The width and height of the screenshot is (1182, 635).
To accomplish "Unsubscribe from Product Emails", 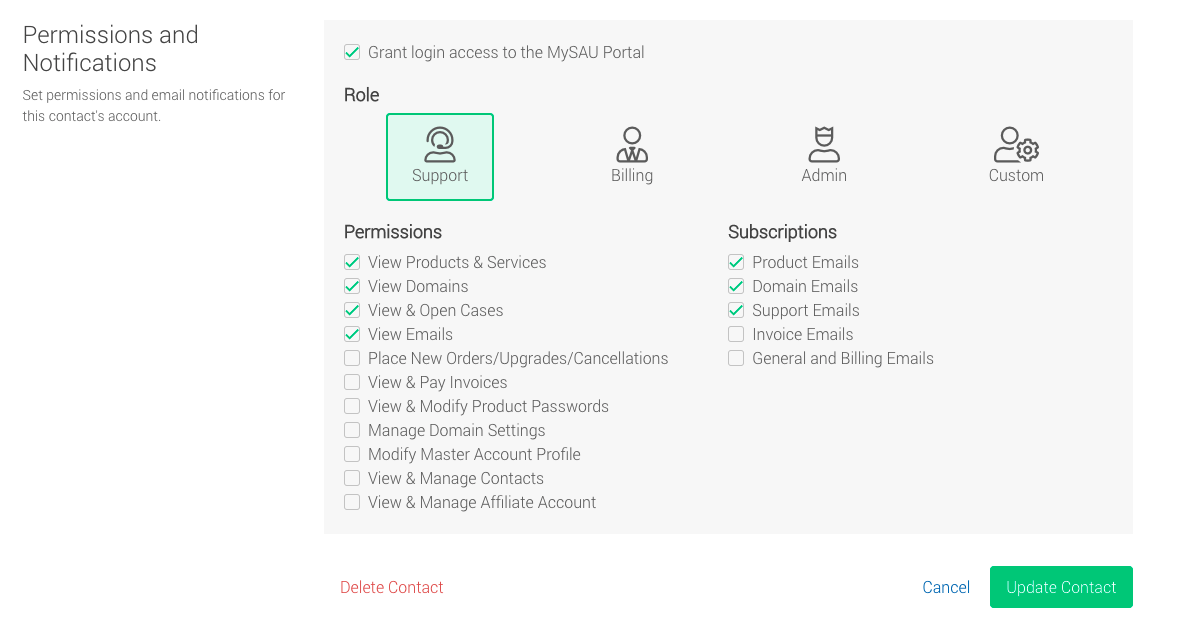I will (x=736, y=262).
